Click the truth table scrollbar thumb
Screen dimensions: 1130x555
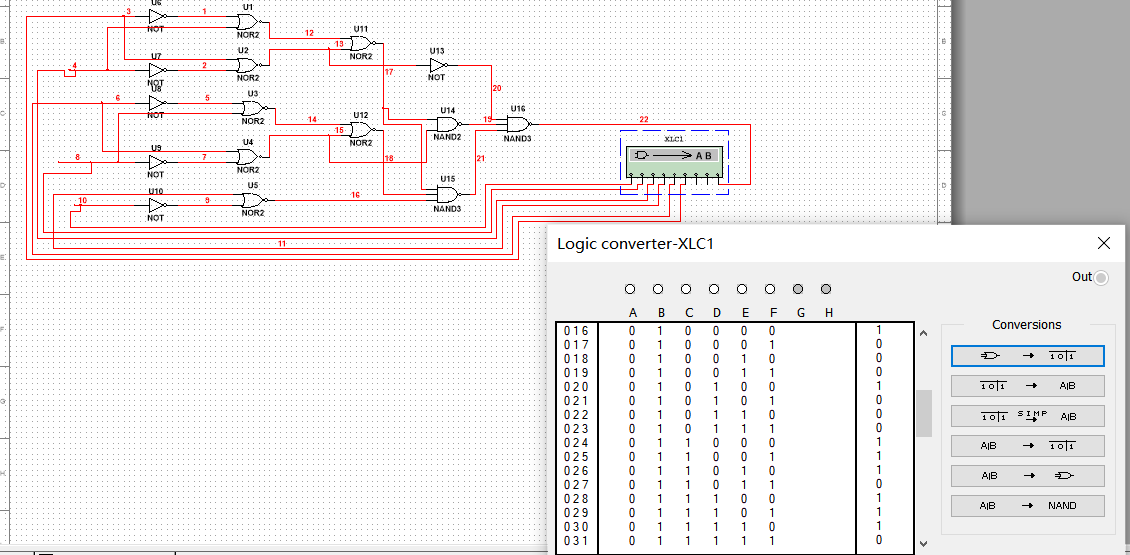pyautogui.click(x=924, y=408)
